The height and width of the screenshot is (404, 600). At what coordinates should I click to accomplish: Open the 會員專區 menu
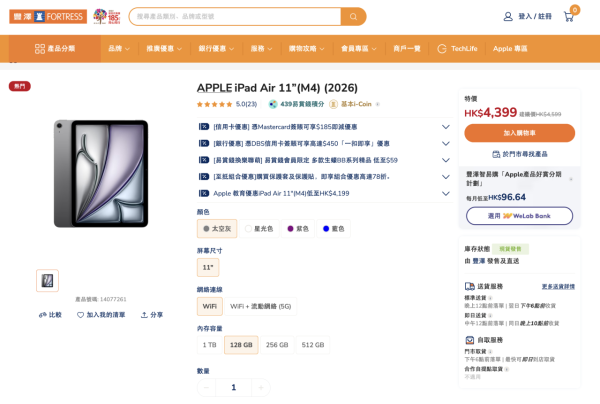click(359, 49)
